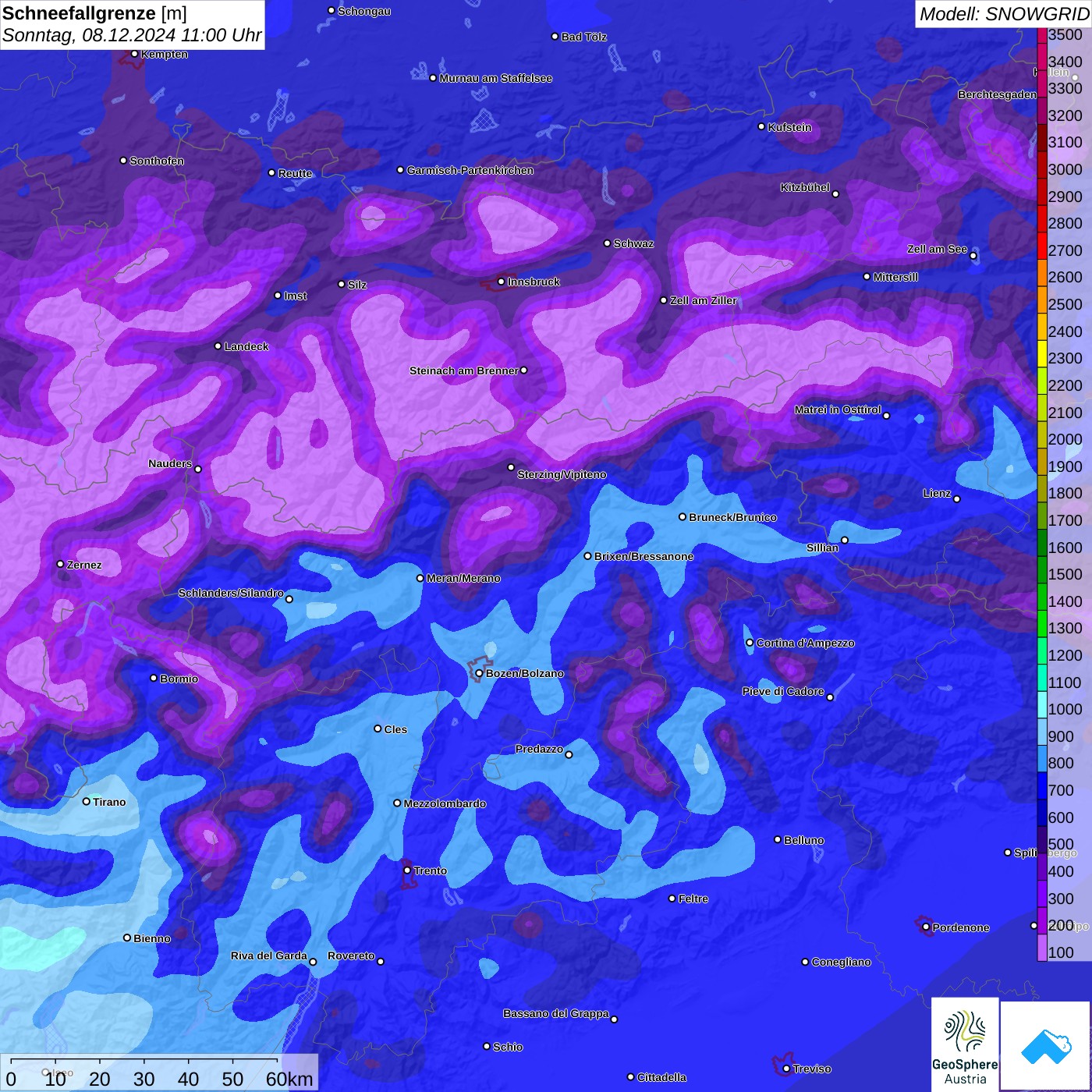Click the GeoSphere Austria logo
The height and width of the screenshot is (1092, 1092).
965,1044
